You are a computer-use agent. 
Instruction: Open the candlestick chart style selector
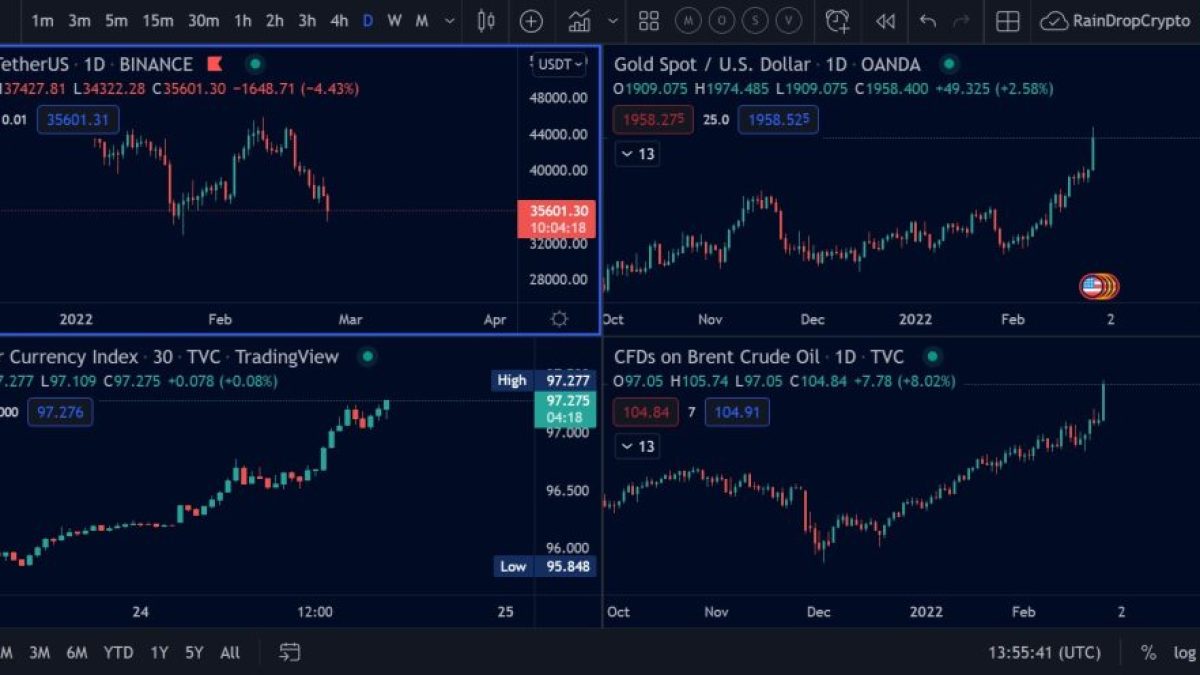pos(487,21)
